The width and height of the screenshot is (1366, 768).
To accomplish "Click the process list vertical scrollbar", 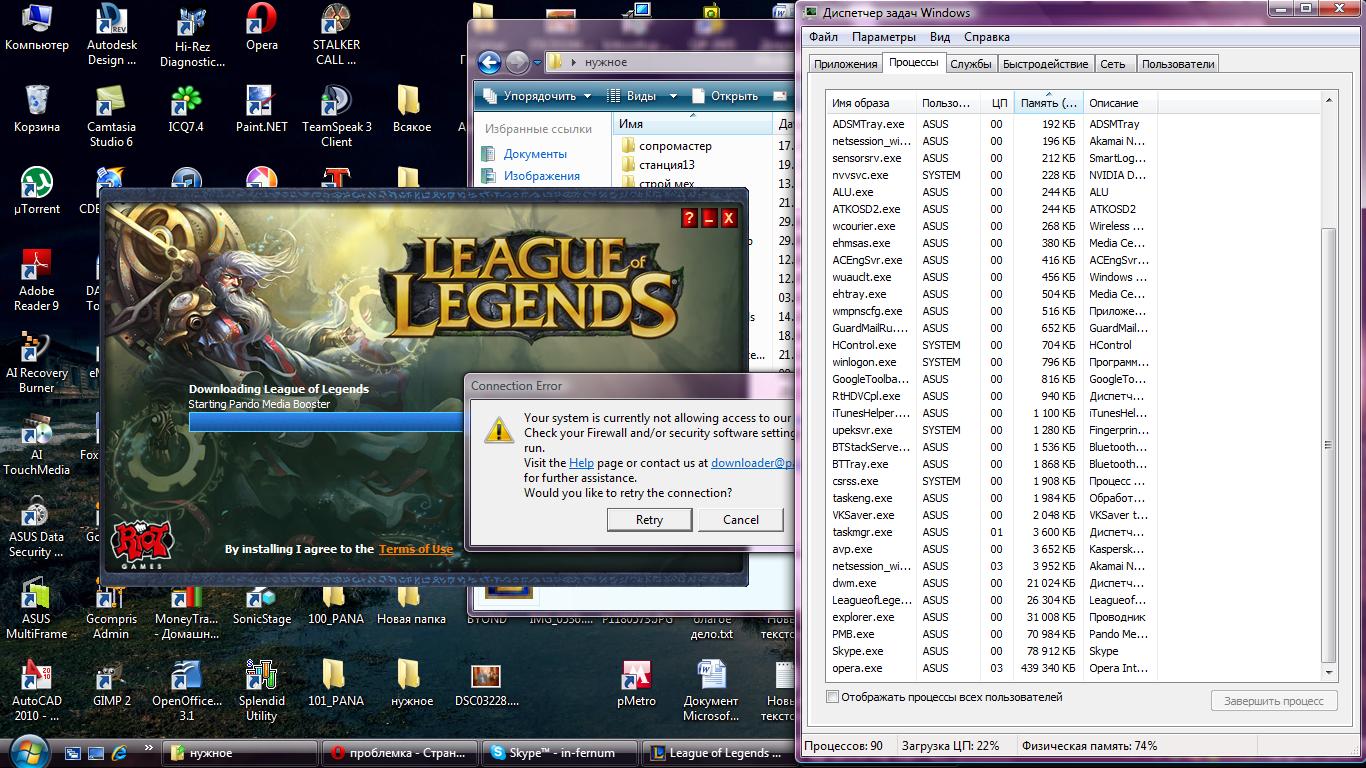I will click(x=1329, y=400).
